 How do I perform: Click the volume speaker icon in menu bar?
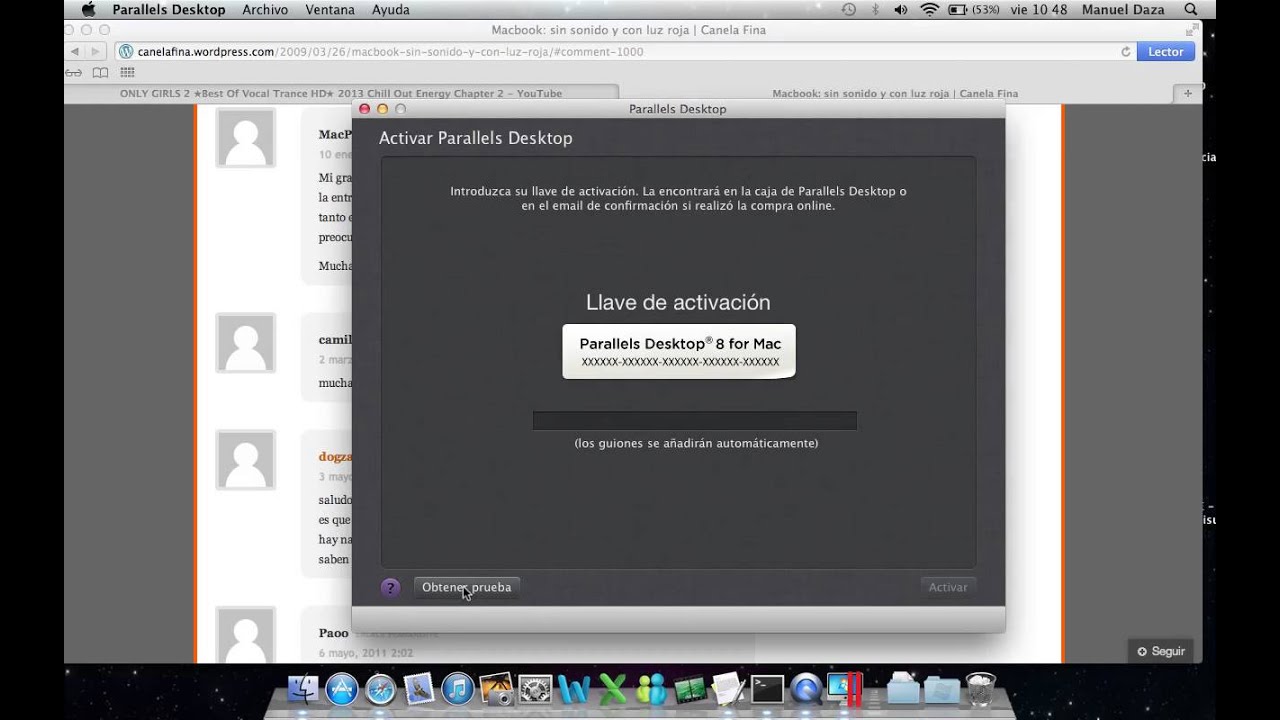tap(901, 9)
